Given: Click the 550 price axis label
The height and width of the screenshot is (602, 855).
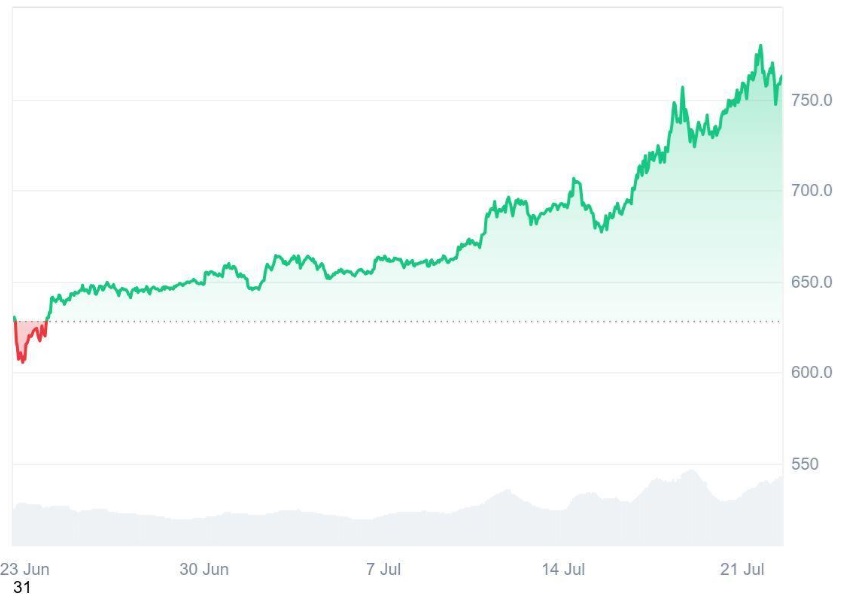Looking at the screenshot, I should (x=805, y=464).
